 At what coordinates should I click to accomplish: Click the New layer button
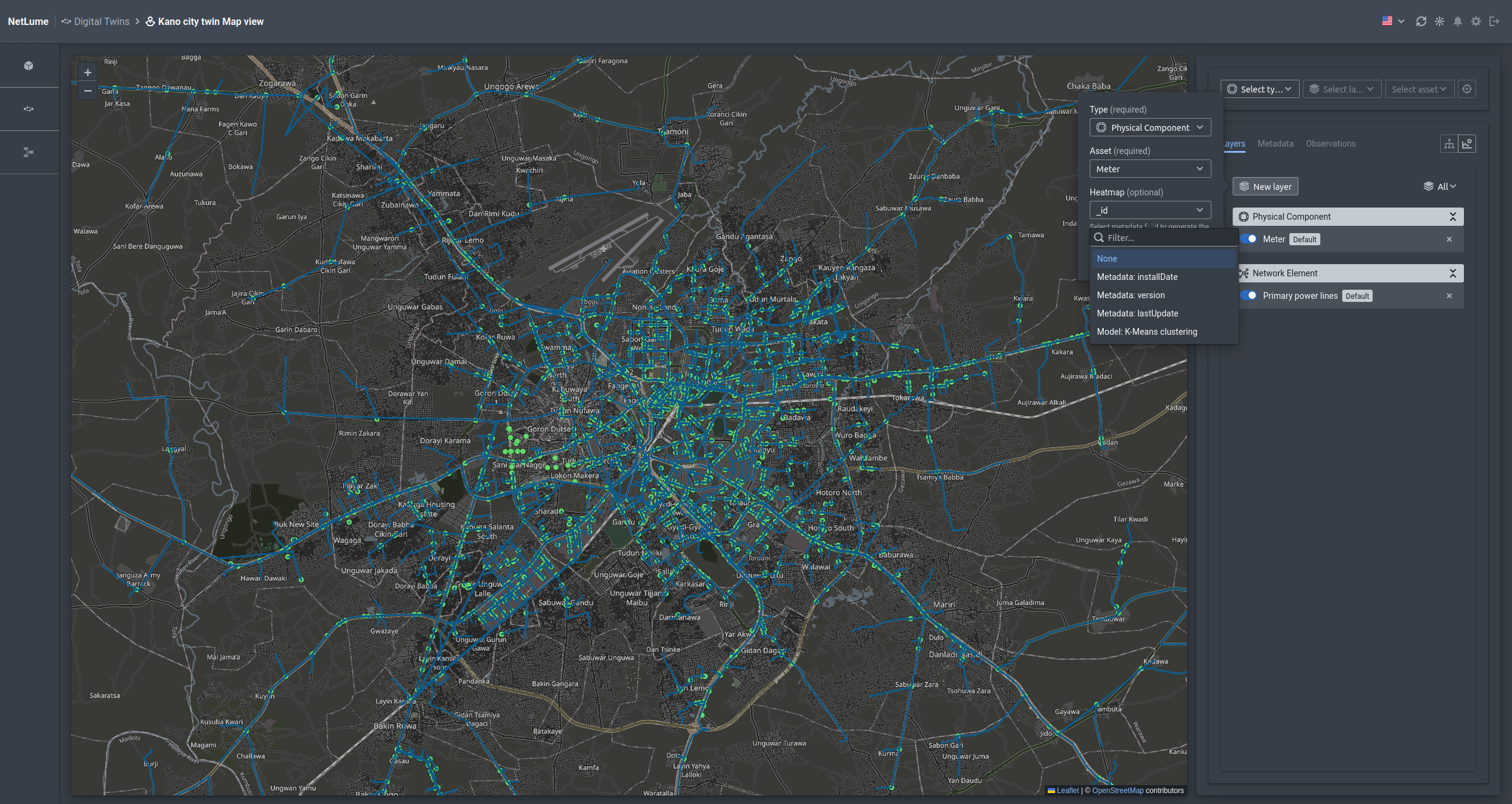(x=1265, y=186)
